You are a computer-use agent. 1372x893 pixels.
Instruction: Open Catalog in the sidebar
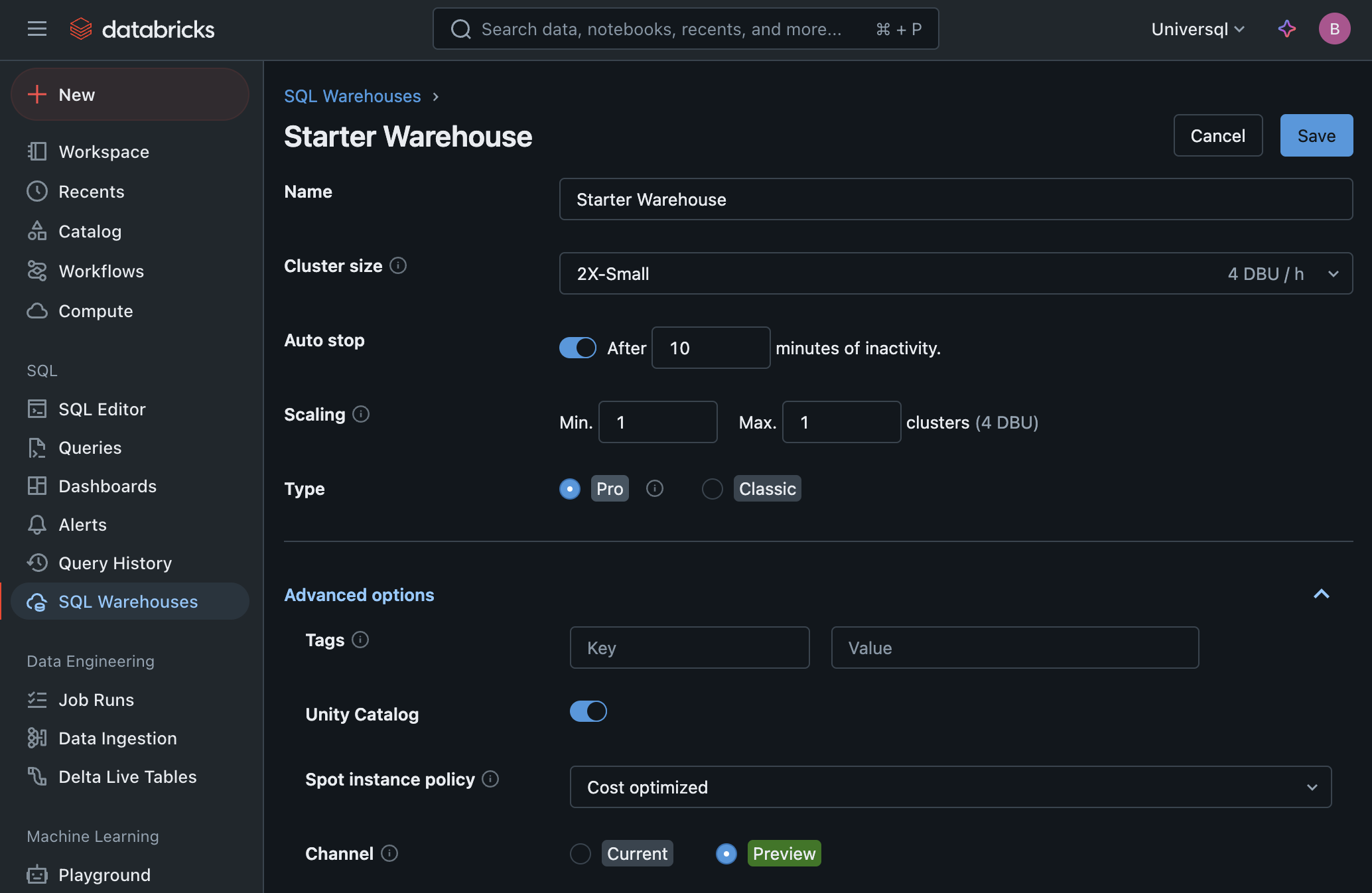(130, 231)
